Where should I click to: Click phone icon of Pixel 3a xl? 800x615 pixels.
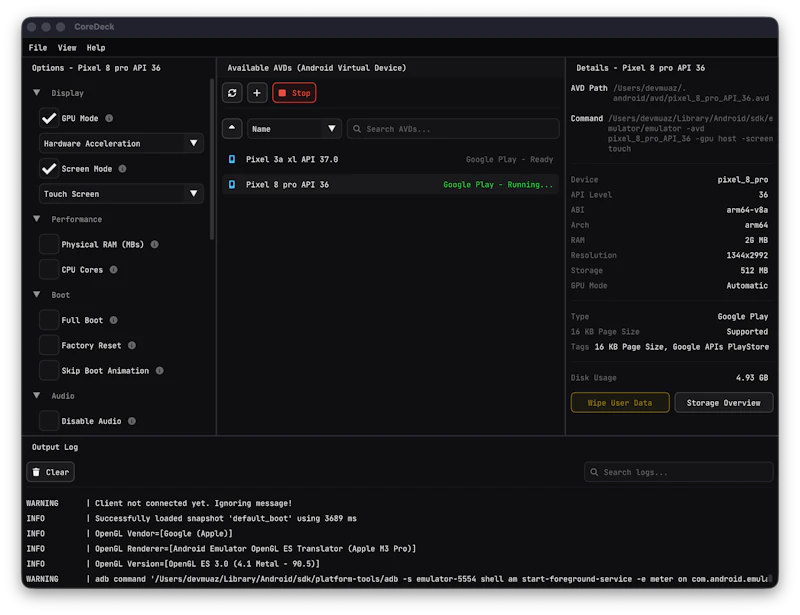[x=232, y=159]
